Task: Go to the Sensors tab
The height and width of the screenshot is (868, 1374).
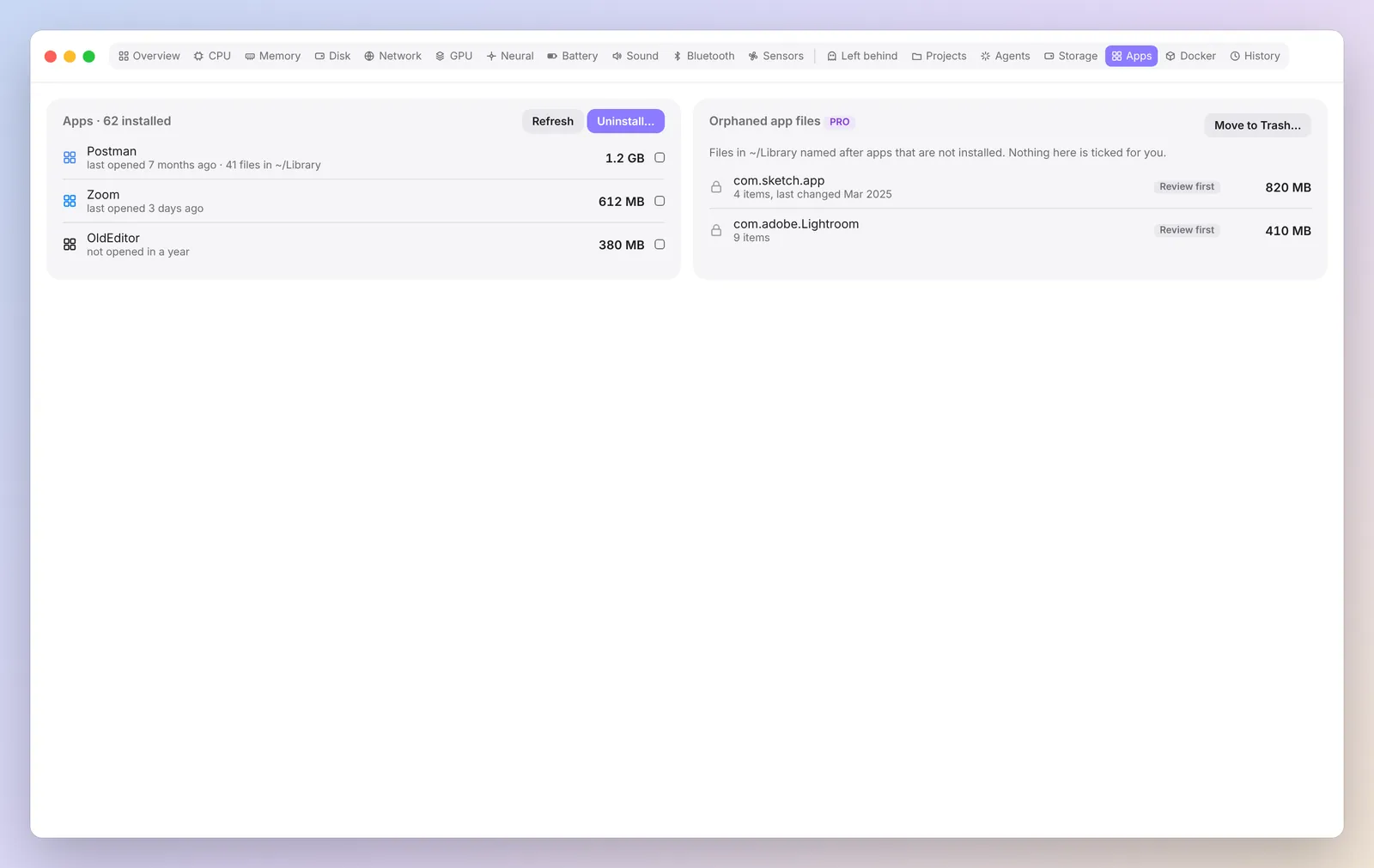Action: [x=776, y=56]
